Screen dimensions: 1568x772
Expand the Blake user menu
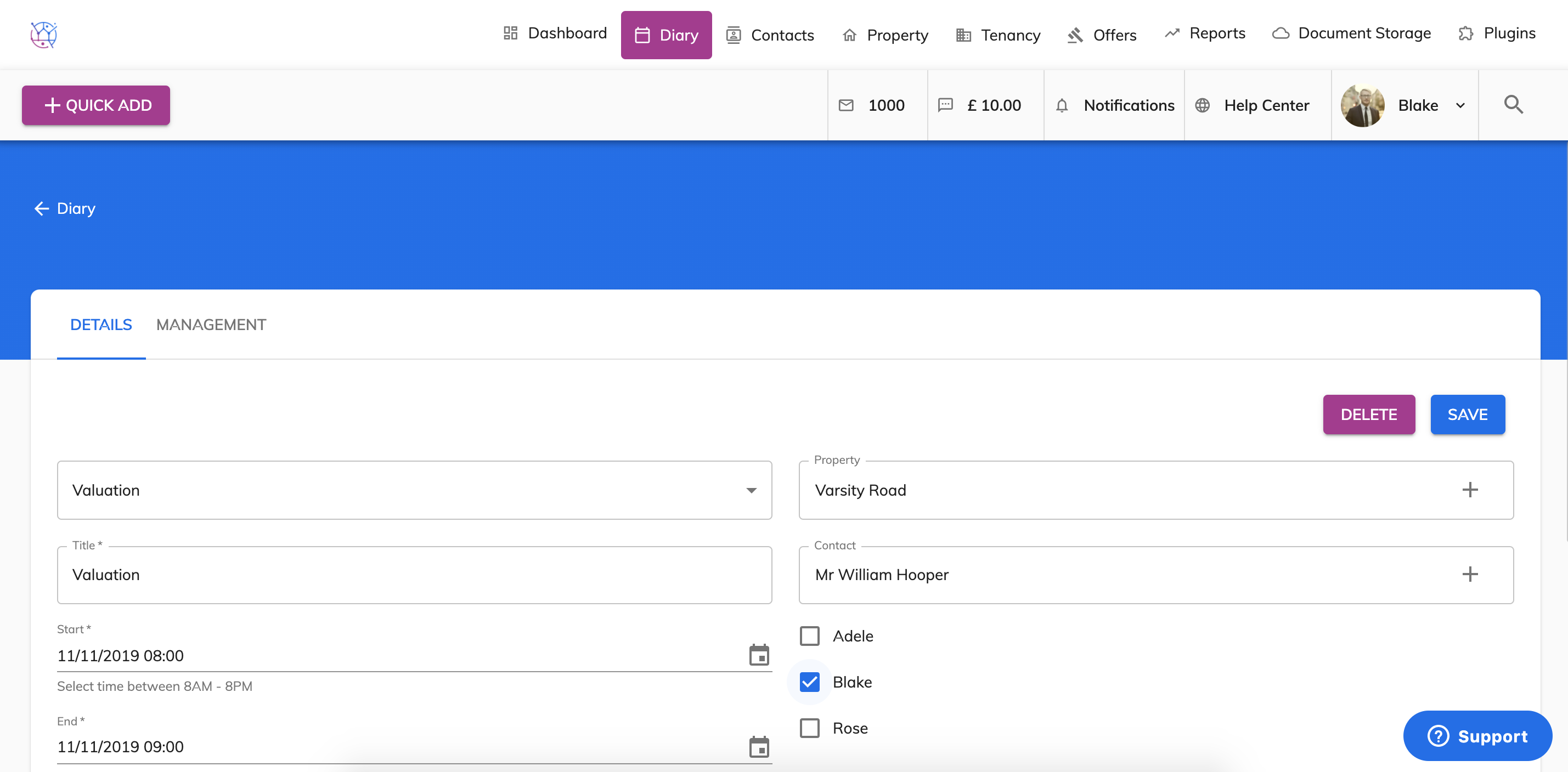tap(1460, 105)
